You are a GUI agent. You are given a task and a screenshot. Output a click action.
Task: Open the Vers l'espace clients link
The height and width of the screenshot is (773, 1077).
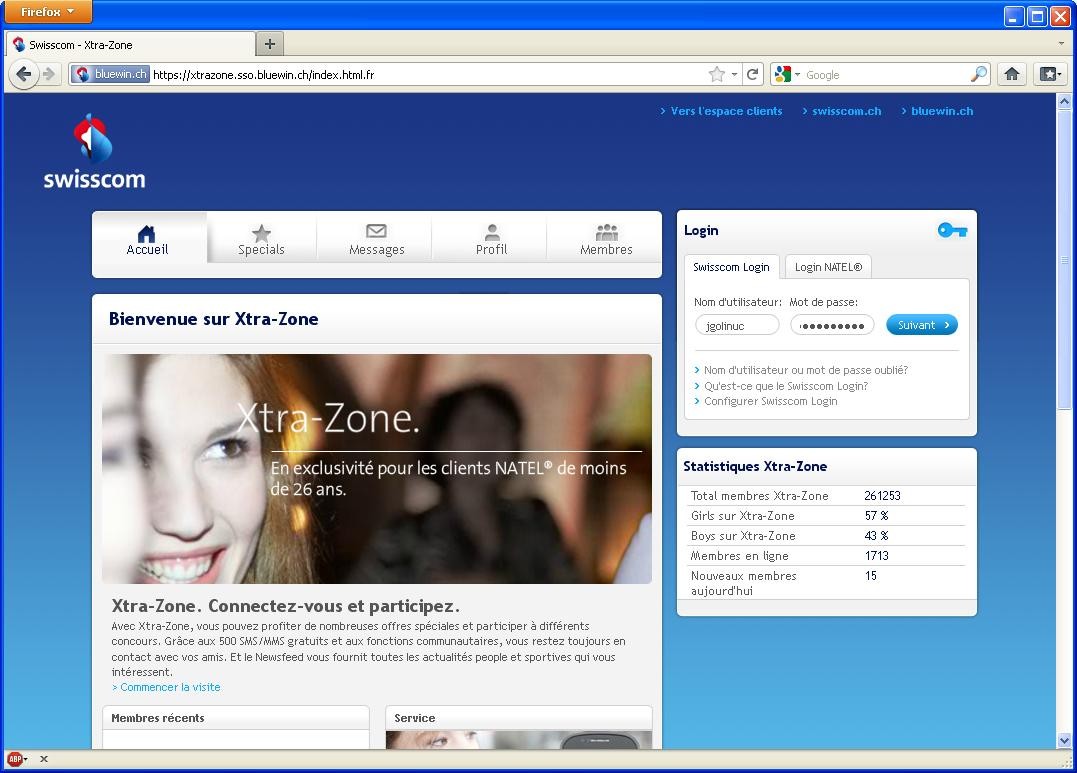(724, 111)
